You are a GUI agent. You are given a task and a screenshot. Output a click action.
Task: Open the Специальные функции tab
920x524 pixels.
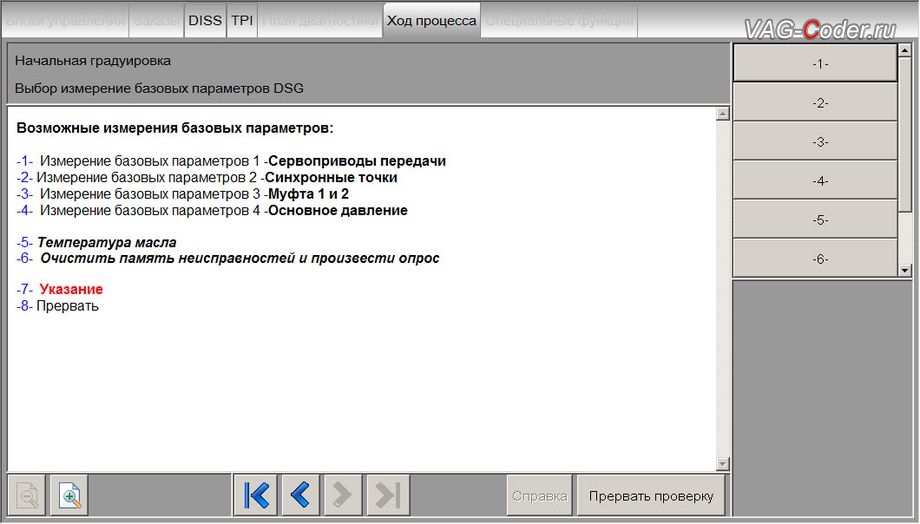tap(559, 21)
